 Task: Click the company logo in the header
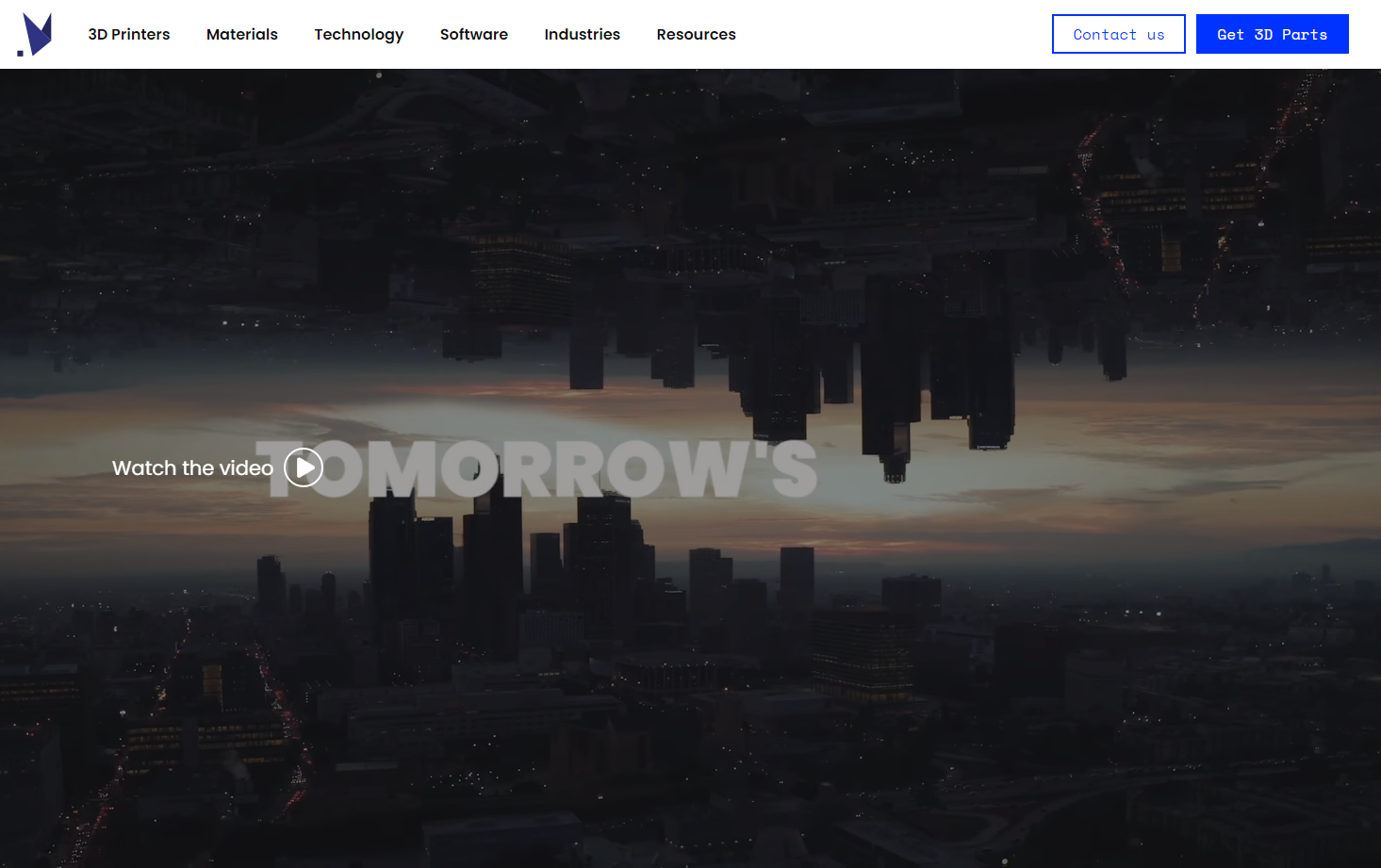(35, 35)
